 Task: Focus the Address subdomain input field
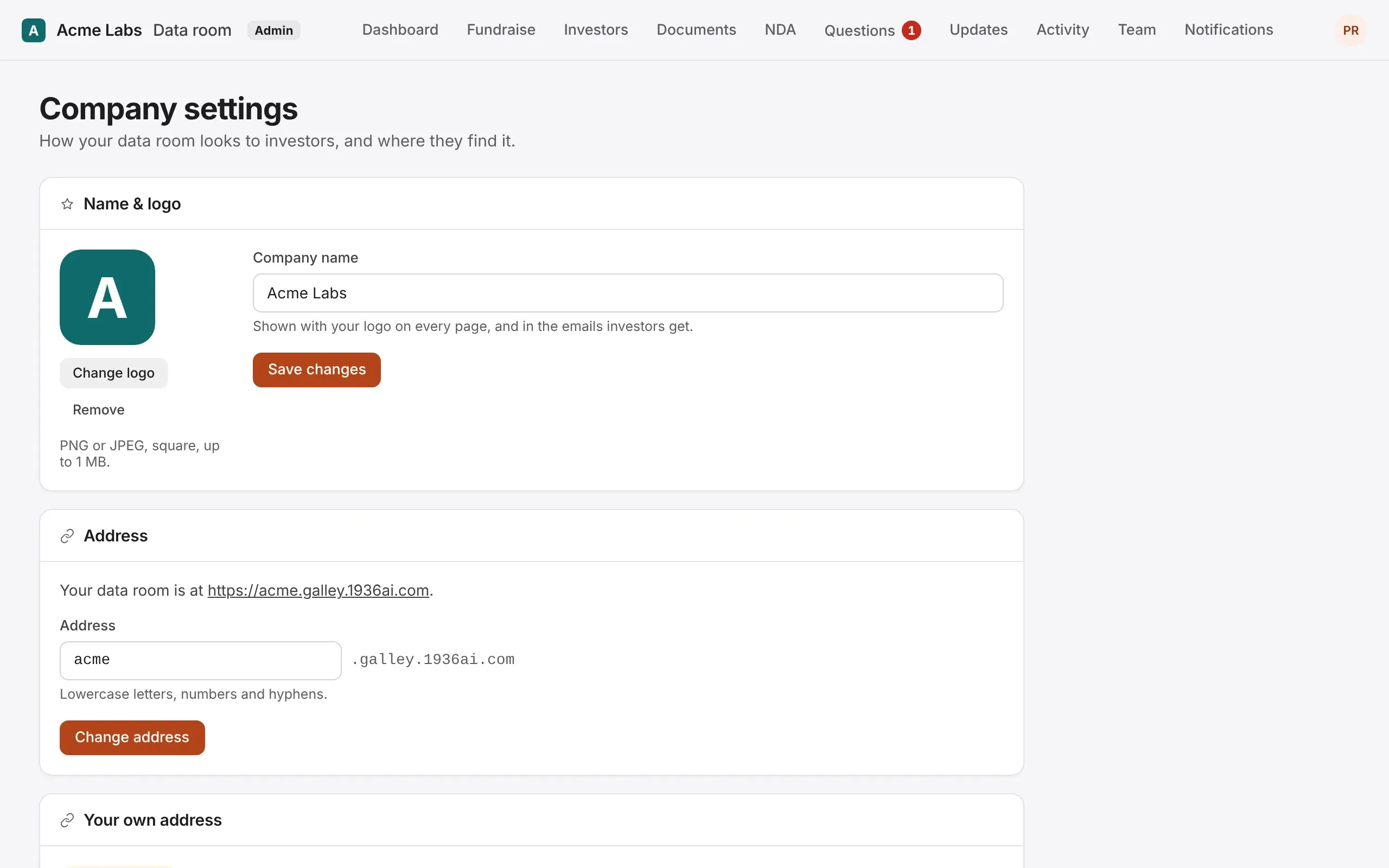point(200,660)
